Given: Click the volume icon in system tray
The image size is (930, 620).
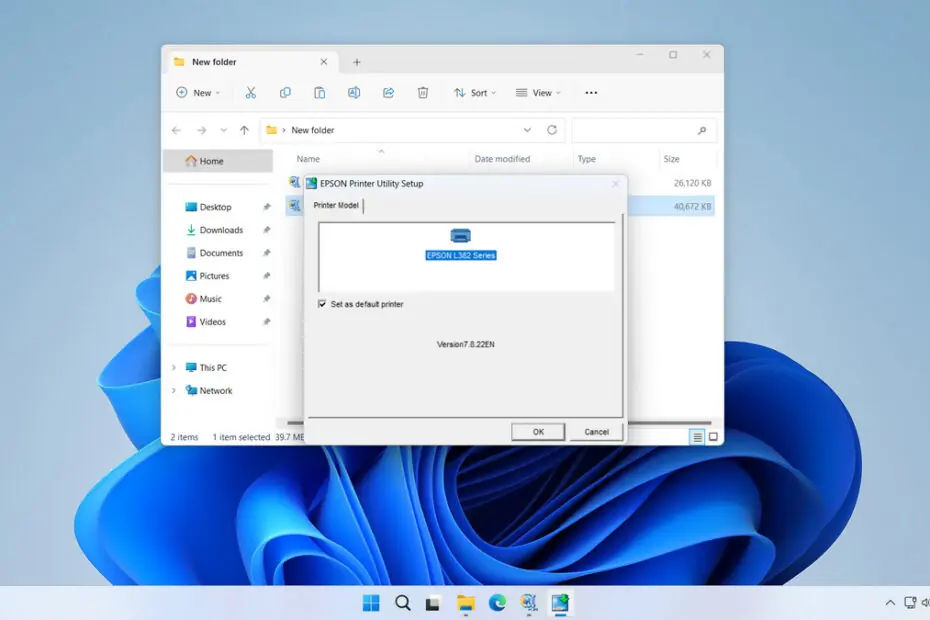Looking at the screenshot, I should (x=925, y=603).
